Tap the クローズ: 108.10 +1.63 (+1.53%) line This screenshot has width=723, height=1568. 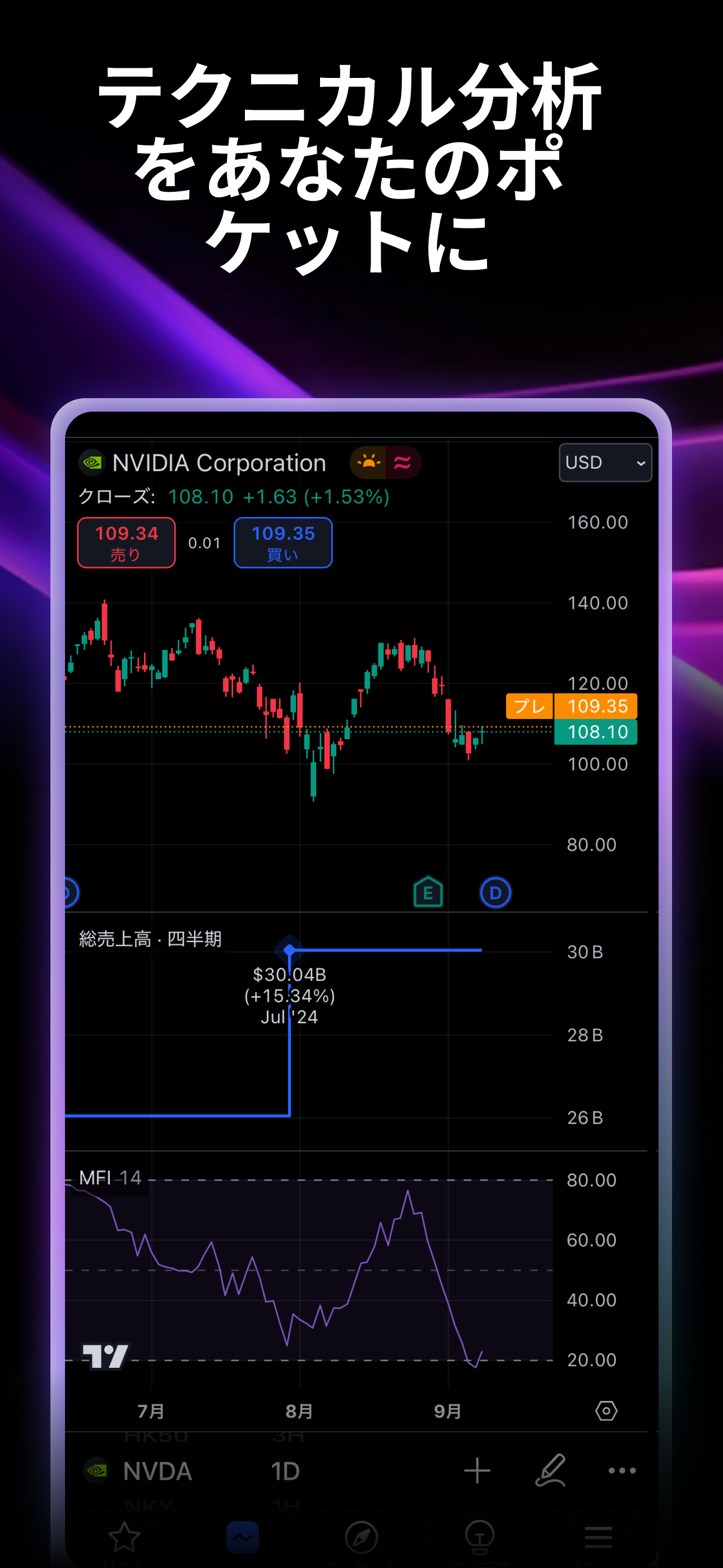[234, 497]
